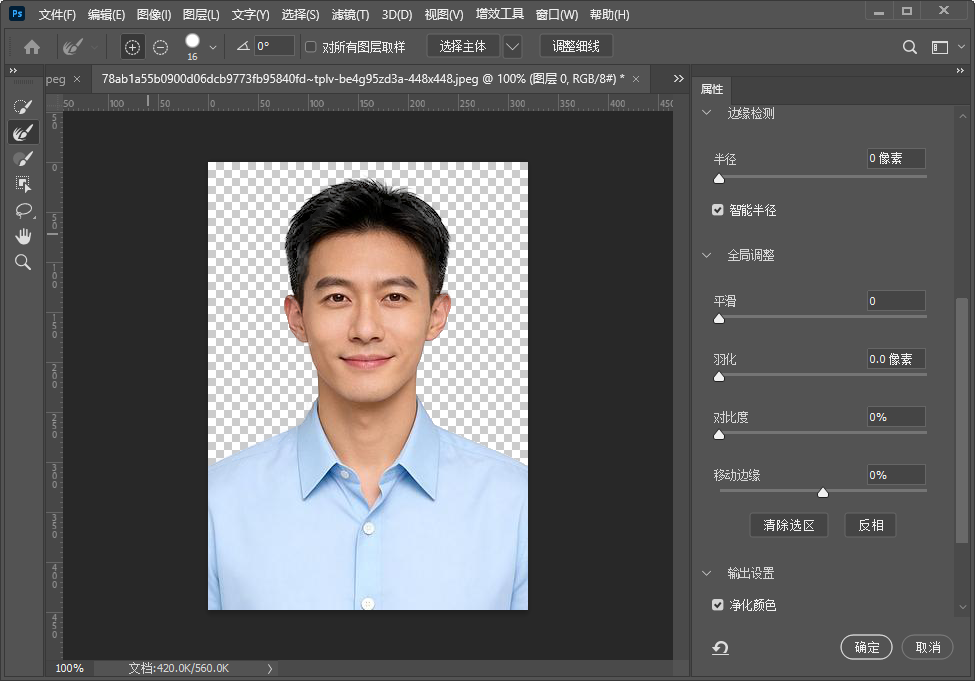Click the 移动边缘 slider handle
The width and height of the screenshot is (975, 681).
point(823,493)
